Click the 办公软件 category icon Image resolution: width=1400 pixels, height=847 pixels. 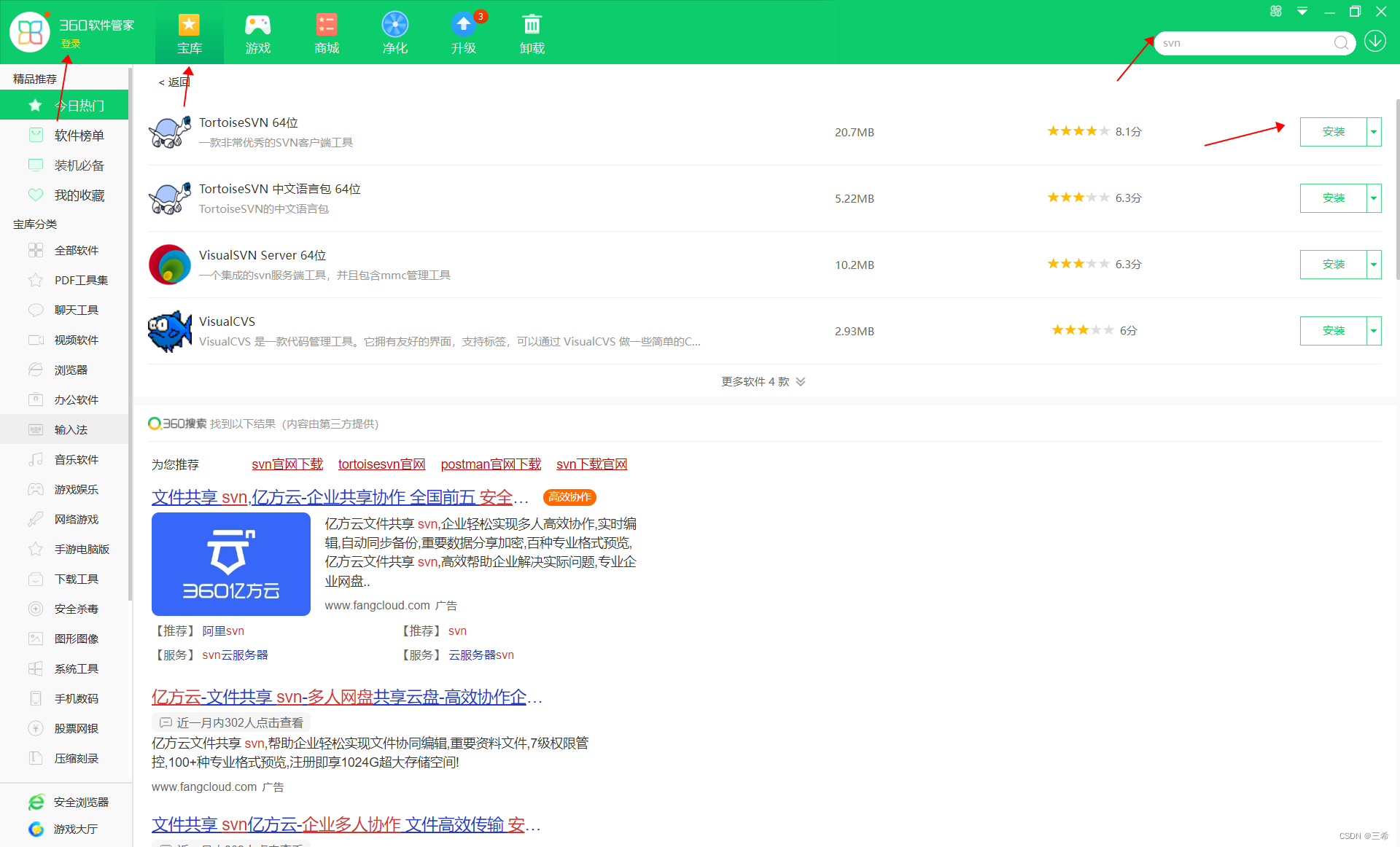pyautogui.click(x=35, y=399)
